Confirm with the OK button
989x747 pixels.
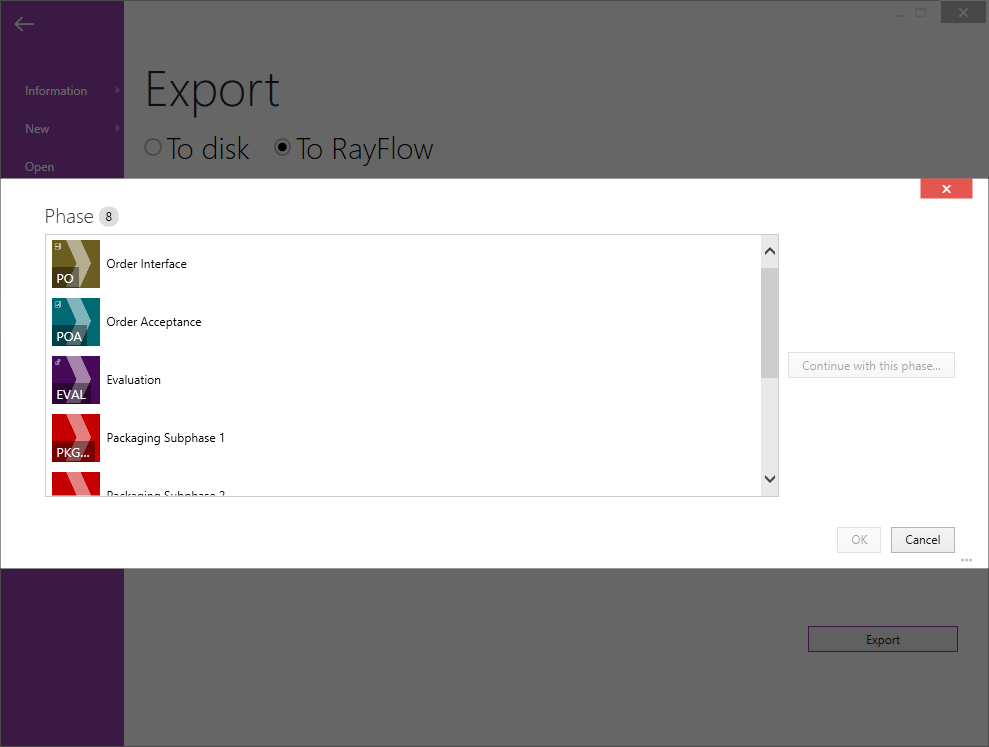point(859,540)
